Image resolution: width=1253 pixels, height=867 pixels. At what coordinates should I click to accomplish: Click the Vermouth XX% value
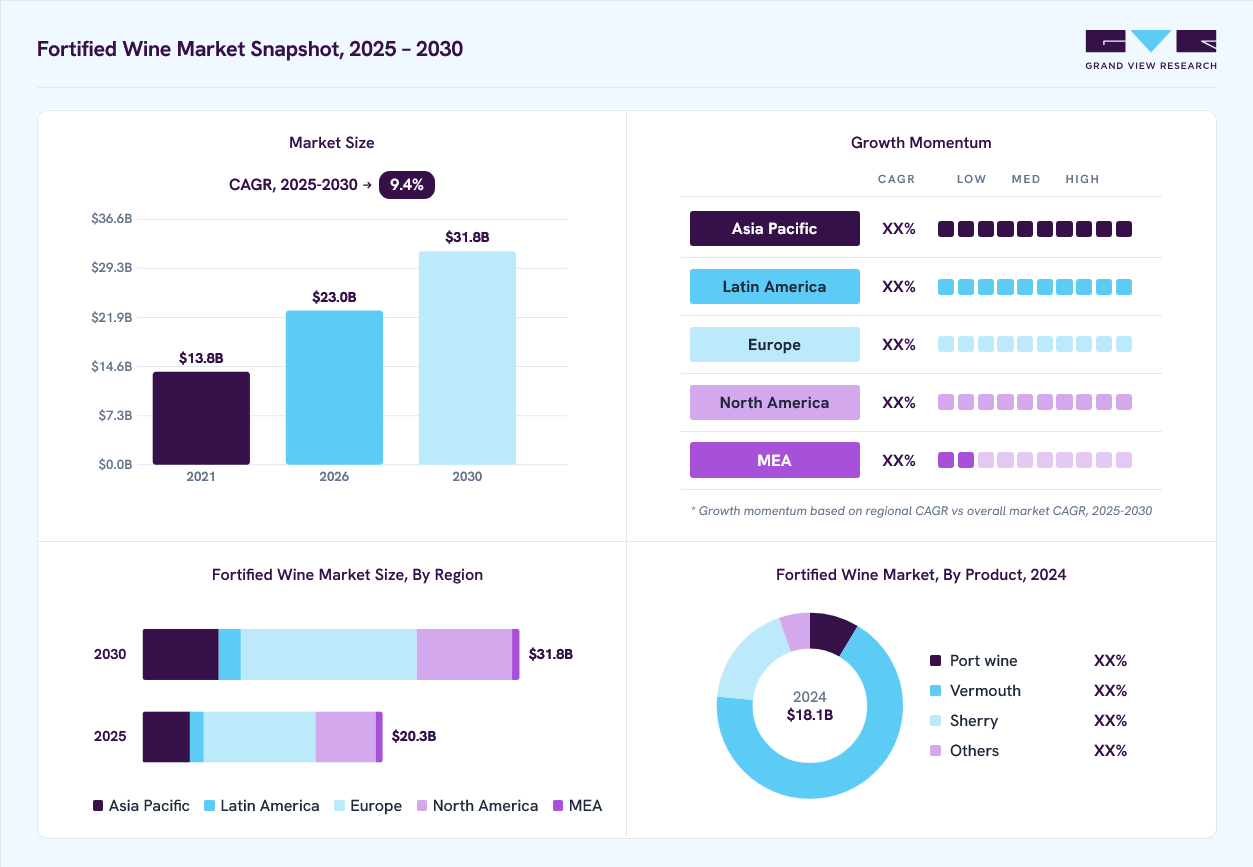click(x=1110, y=691)
